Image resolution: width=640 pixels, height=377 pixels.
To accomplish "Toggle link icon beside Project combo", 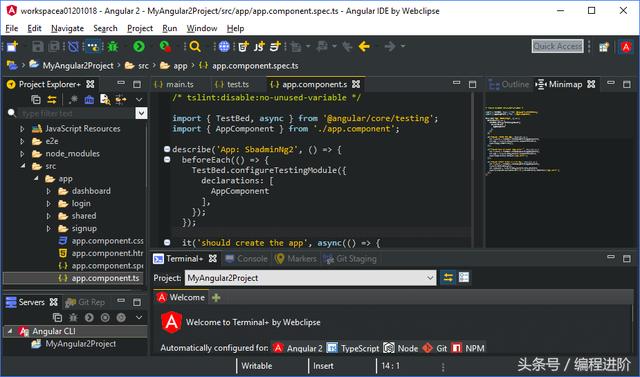I will point(448,277).
